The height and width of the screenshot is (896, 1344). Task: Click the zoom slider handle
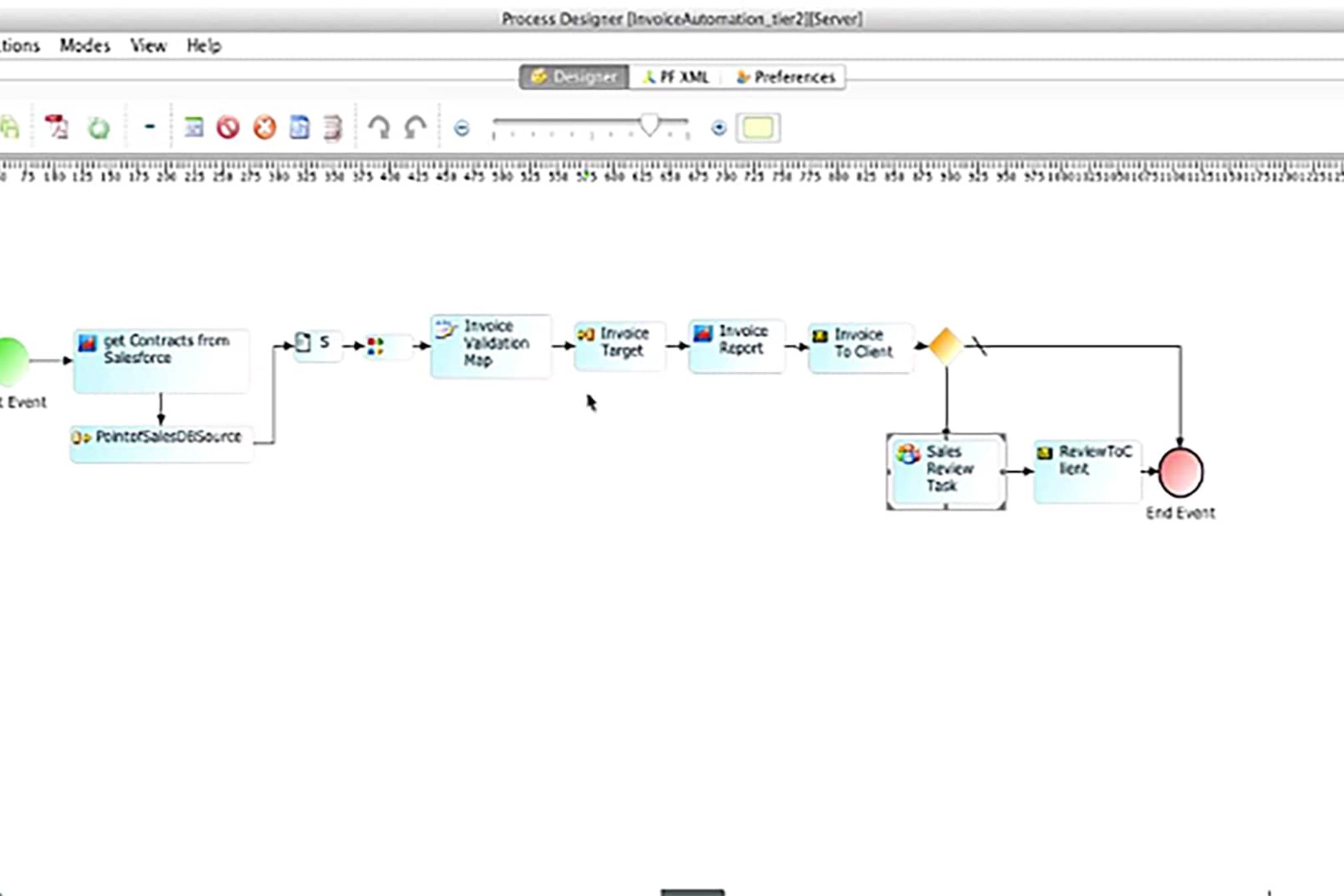click(649, 125)
